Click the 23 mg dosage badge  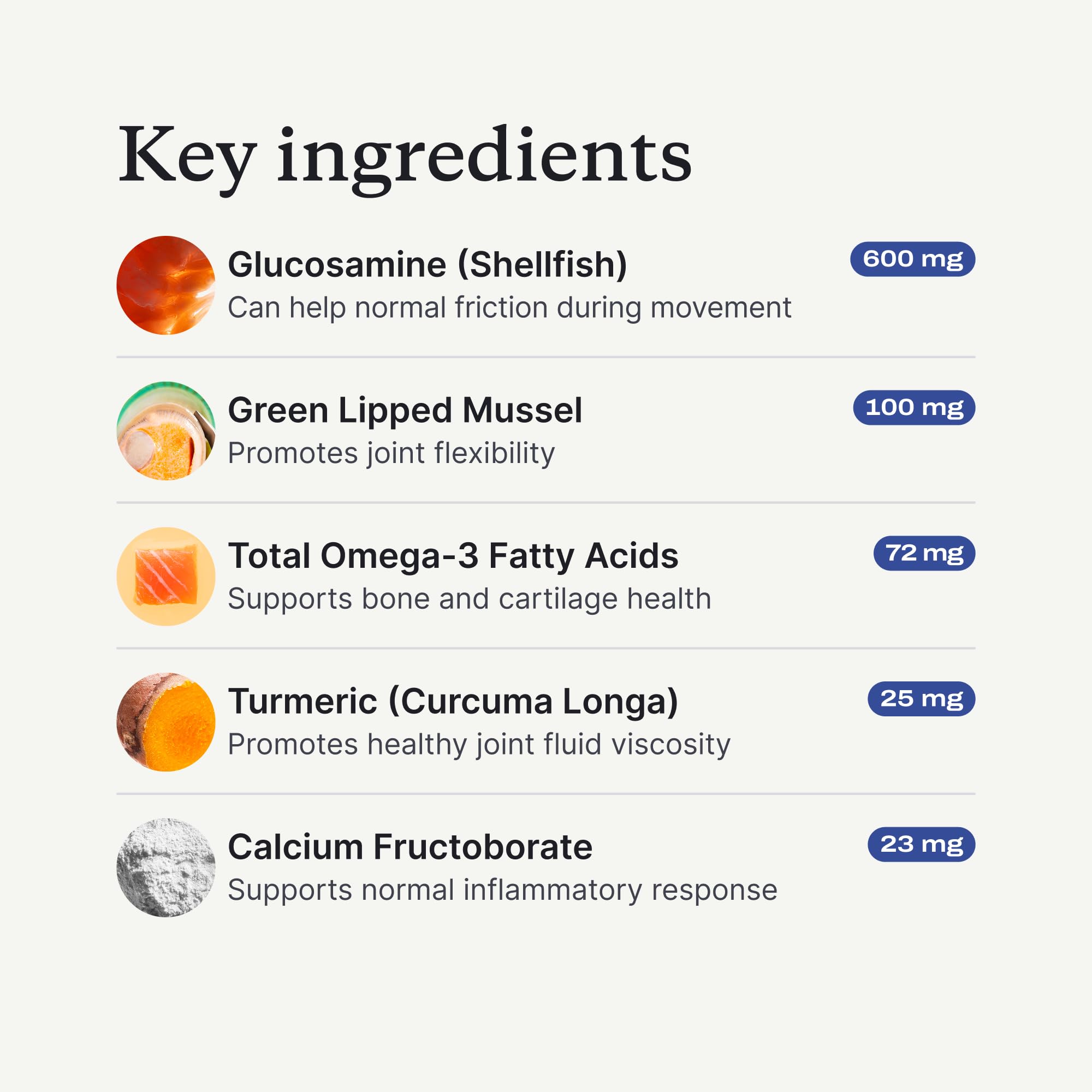921,845
